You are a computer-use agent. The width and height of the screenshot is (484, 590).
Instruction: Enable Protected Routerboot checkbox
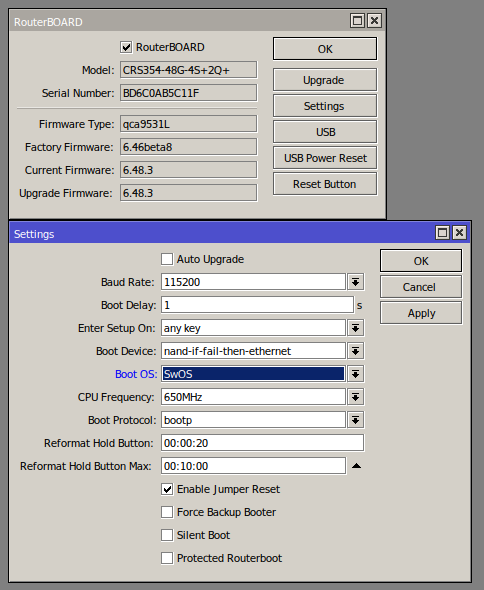[167, 558]
